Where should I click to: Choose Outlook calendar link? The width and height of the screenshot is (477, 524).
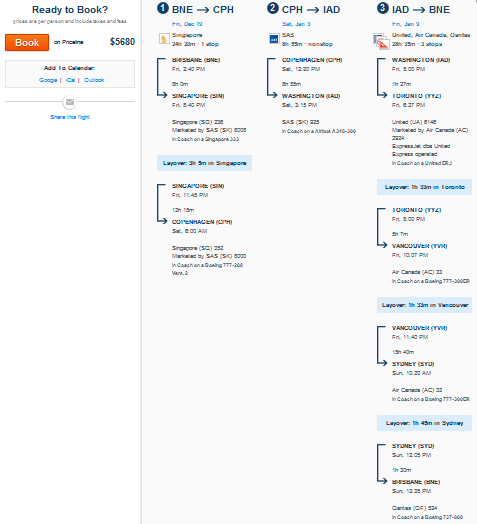(94, 80)
